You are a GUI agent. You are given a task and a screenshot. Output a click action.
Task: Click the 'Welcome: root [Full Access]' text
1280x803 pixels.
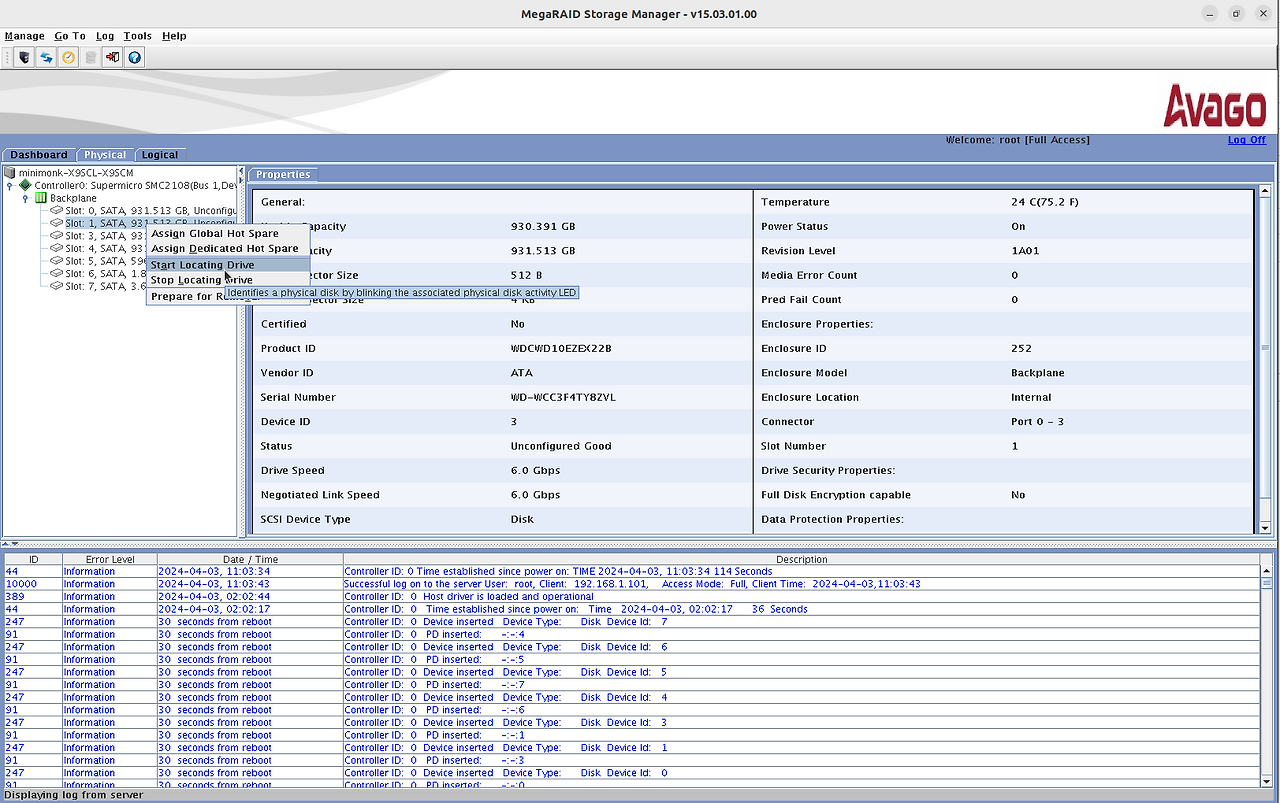(1018, 140)
